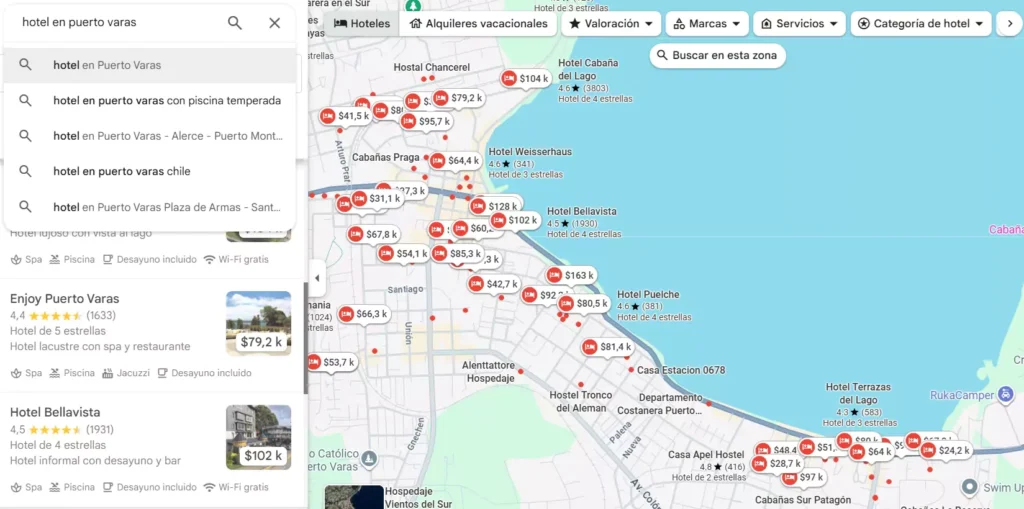Click the $163 k map marker
The image size is (1024, 509).
point(571,276)
